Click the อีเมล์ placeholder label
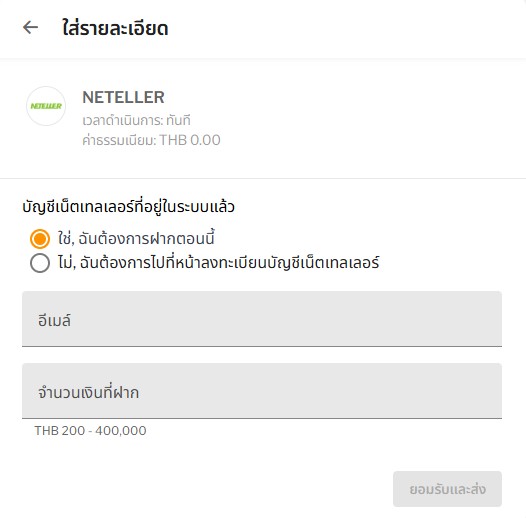 click(x=54, y=320)
